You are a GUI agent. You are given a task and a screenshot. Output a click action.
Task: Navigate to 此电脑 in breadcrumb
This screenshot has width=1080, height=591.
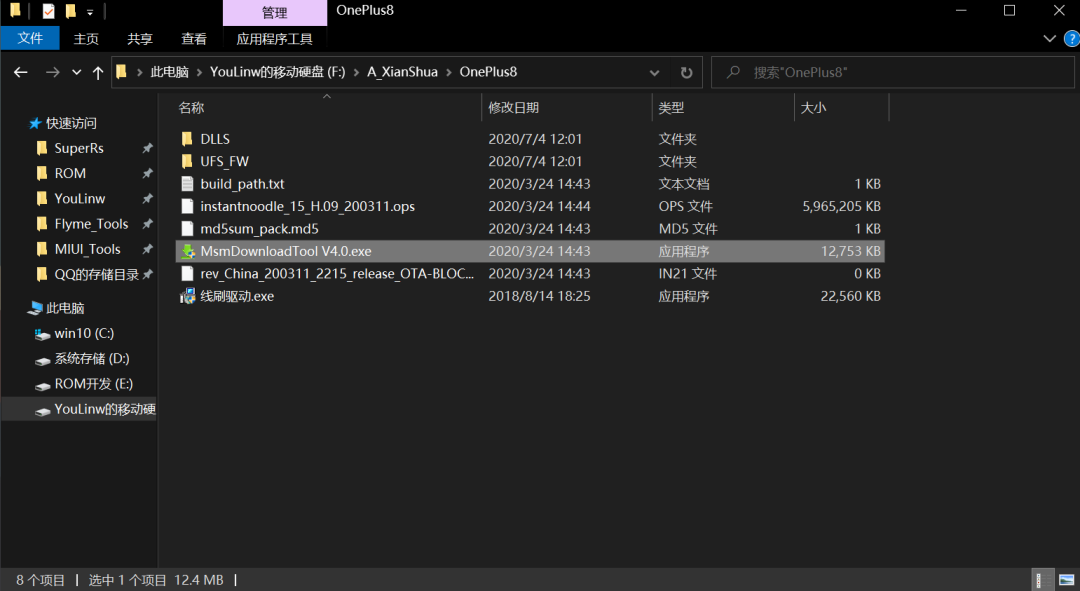pos(169,72)
